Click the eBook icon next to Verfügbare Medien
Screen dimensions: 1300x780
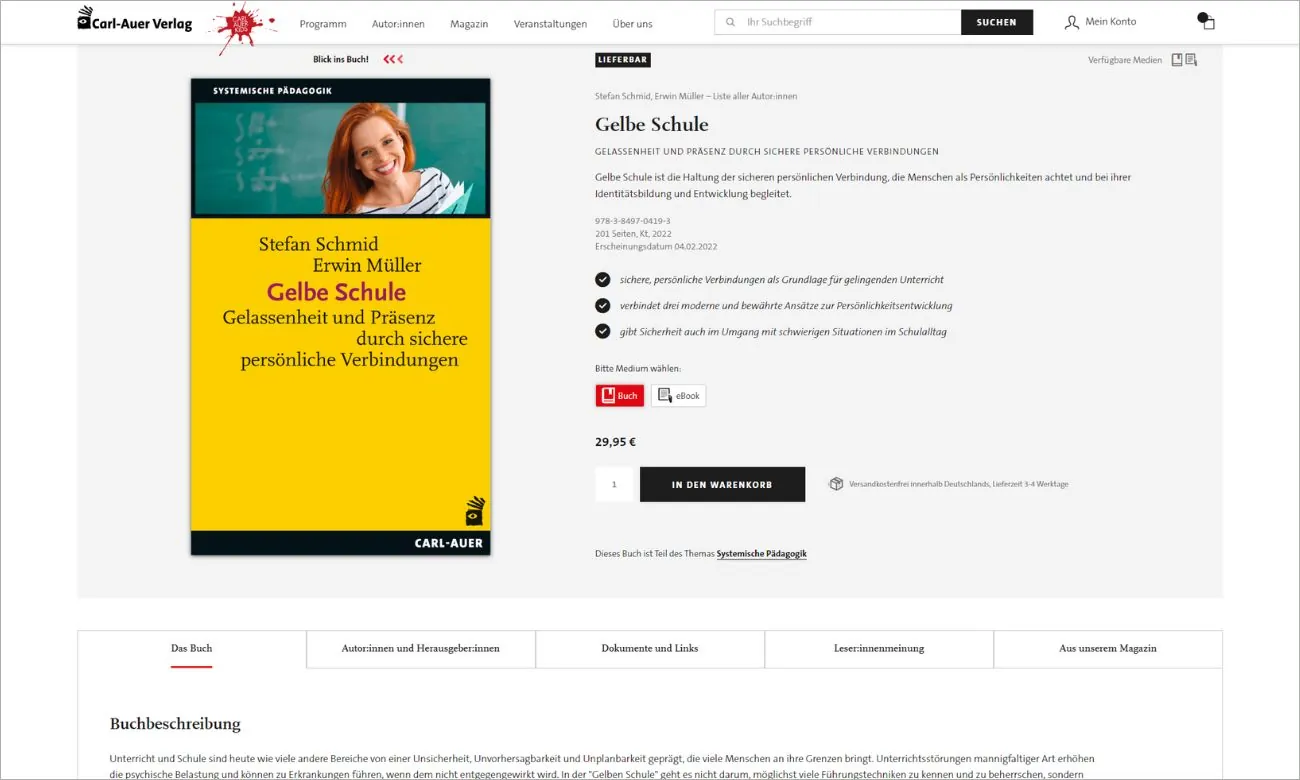1190,60
